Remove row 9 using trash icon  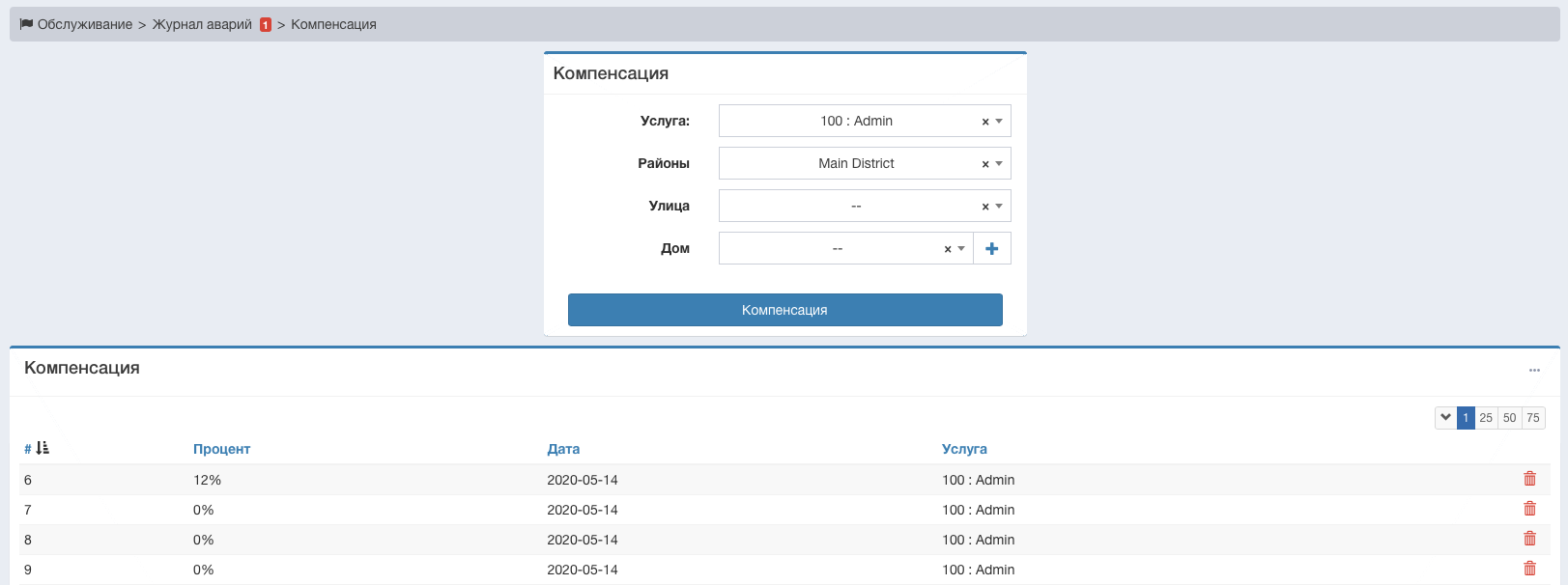1529,569
